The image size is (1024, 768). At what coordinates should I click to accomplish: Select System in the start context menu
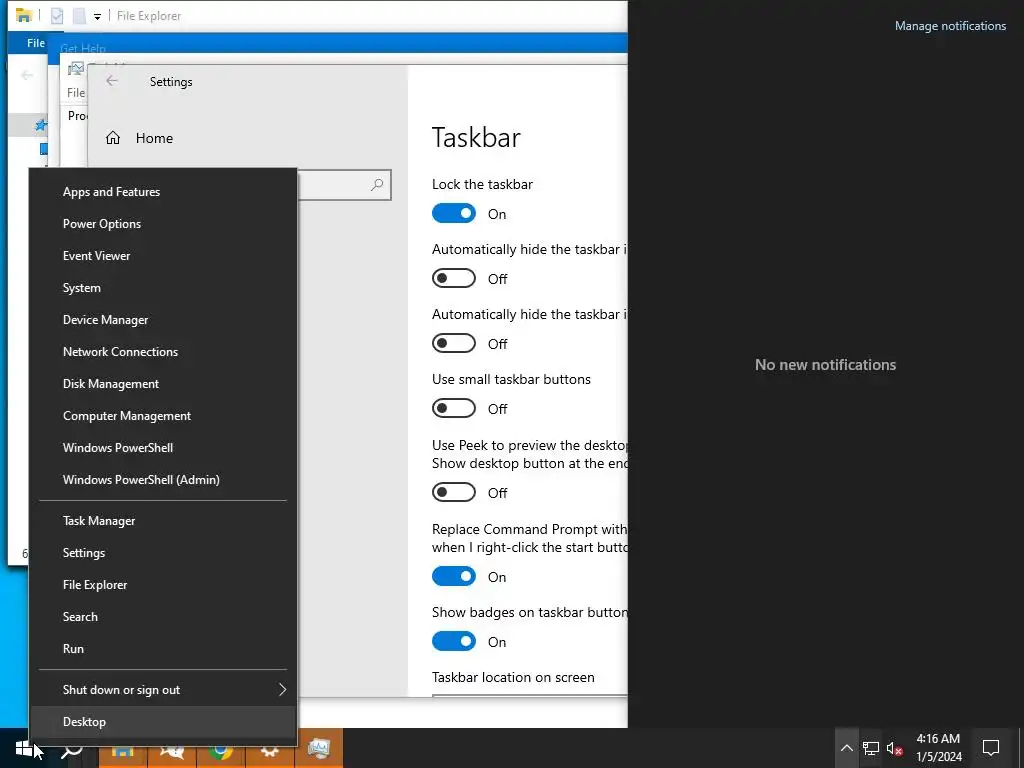pyautogui.click(x=163, y=288)
